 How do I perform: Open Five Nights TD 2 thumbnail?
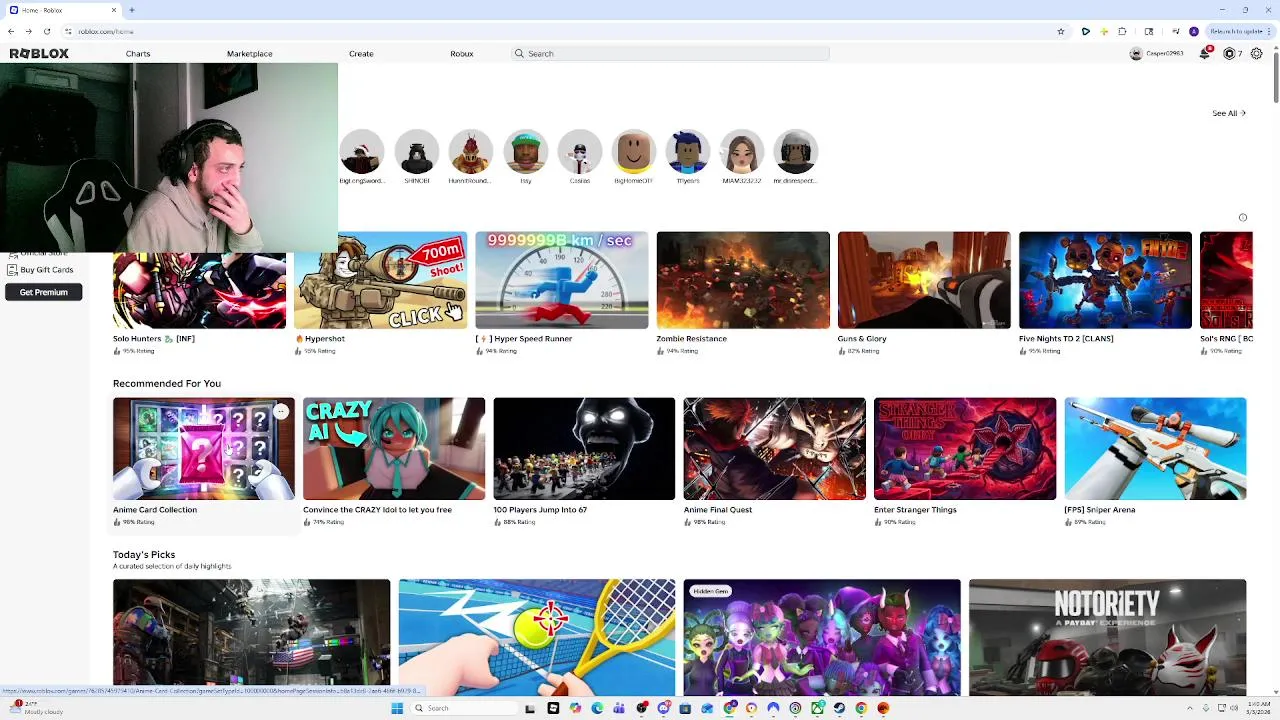1105,280
